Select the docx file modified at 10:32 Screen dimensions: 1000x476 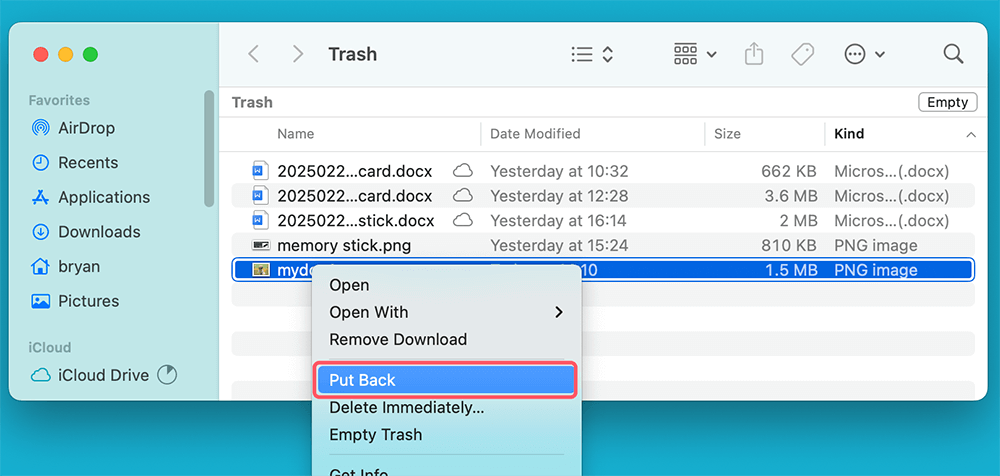point(603,171)
